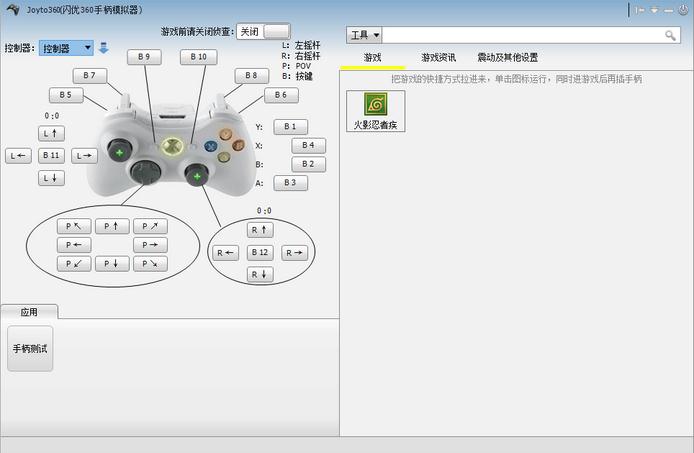Screen dimensions: 694x453
Task: Click the B 5 mapping button
Action: pos(66,95)
